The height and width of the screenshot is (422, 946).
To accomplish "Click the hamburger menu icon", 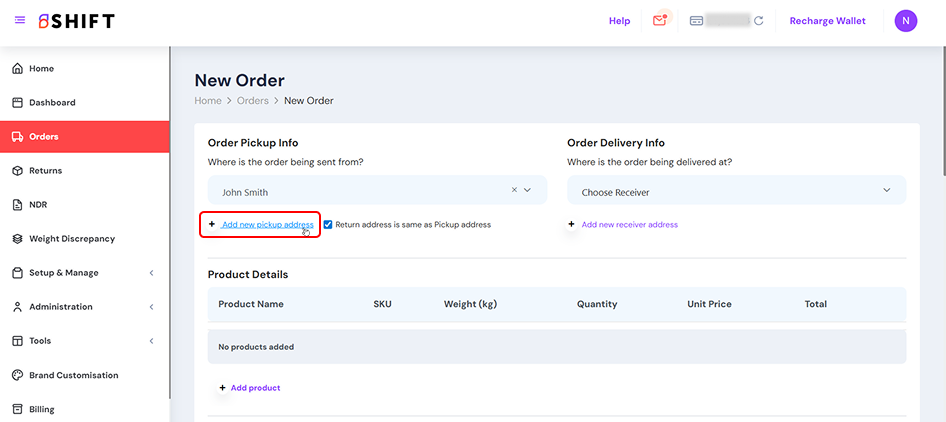I will (20, 20).
